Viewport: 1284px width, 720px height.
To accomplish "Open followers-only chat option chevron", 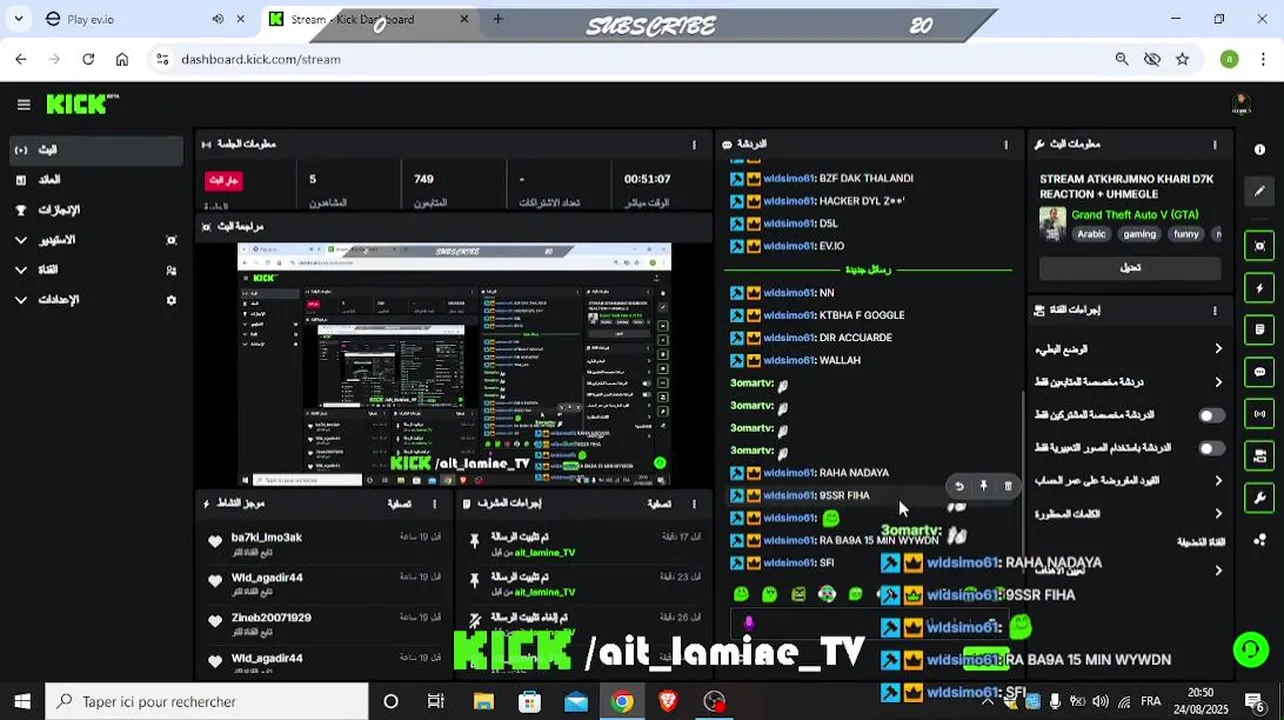I will click(1218, 382).
